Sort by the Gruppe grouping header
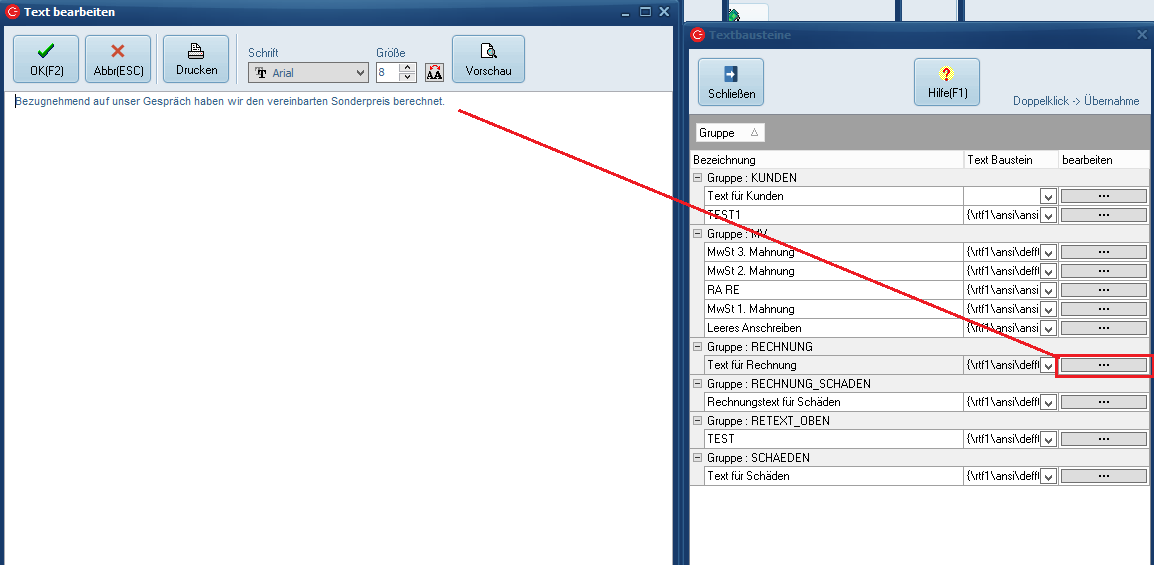This screenshot has width=1154, height=565. coord(729,133)
